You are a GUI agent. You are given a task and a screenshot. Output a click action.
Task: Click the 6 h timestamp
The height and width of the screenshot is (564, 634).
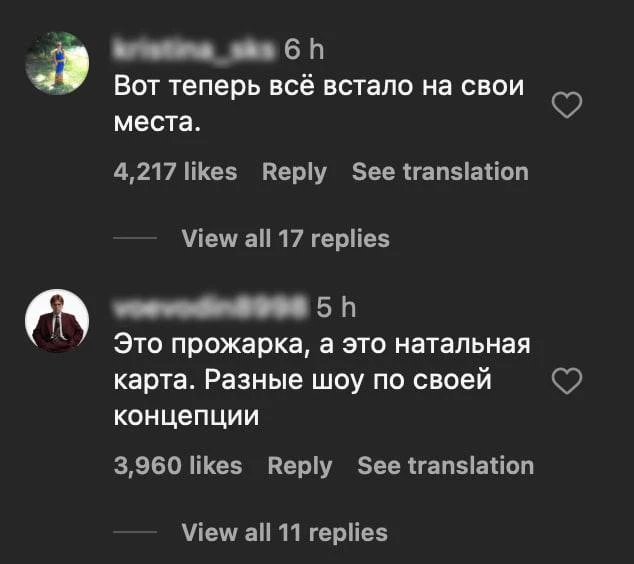coord(305,49)
